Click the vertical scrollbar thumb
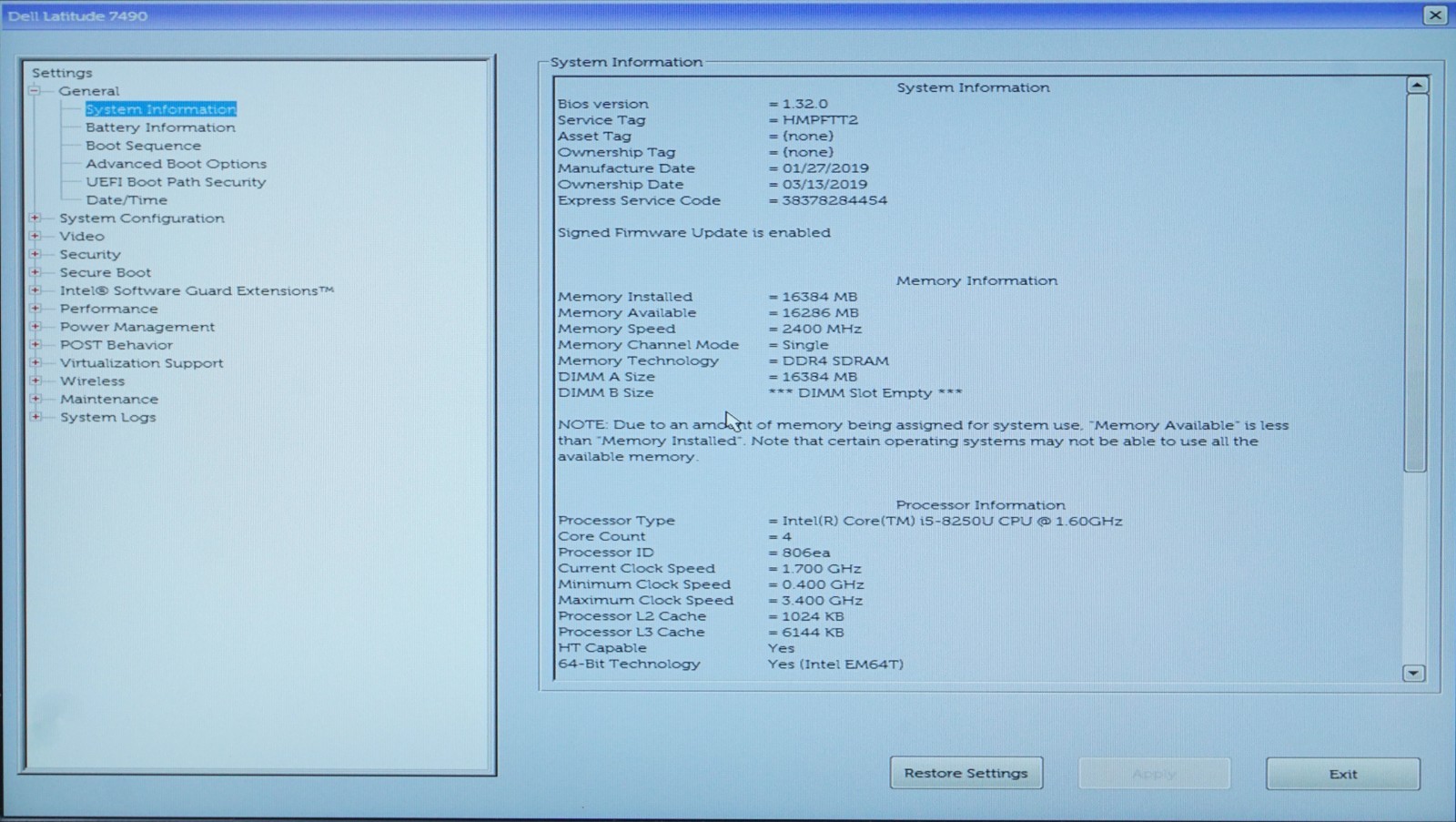1456x822 pixels. [x=1416, y=282]
